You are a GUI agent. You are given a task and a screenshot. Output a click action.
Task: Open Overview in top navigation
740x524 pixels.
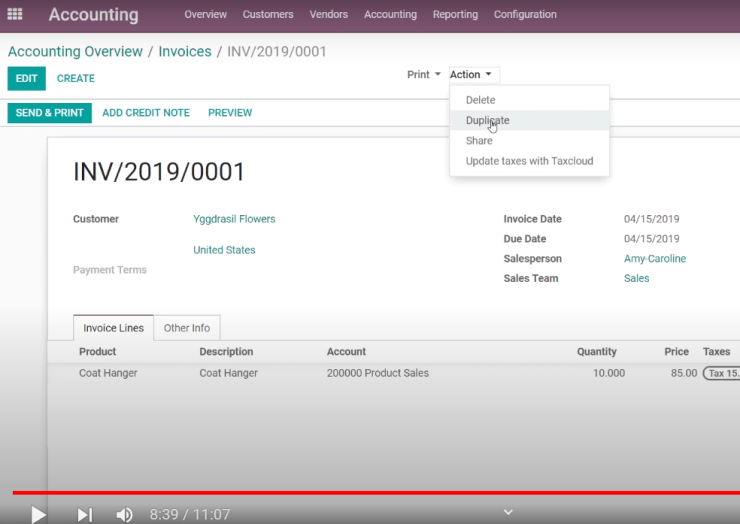pos(205,14)
